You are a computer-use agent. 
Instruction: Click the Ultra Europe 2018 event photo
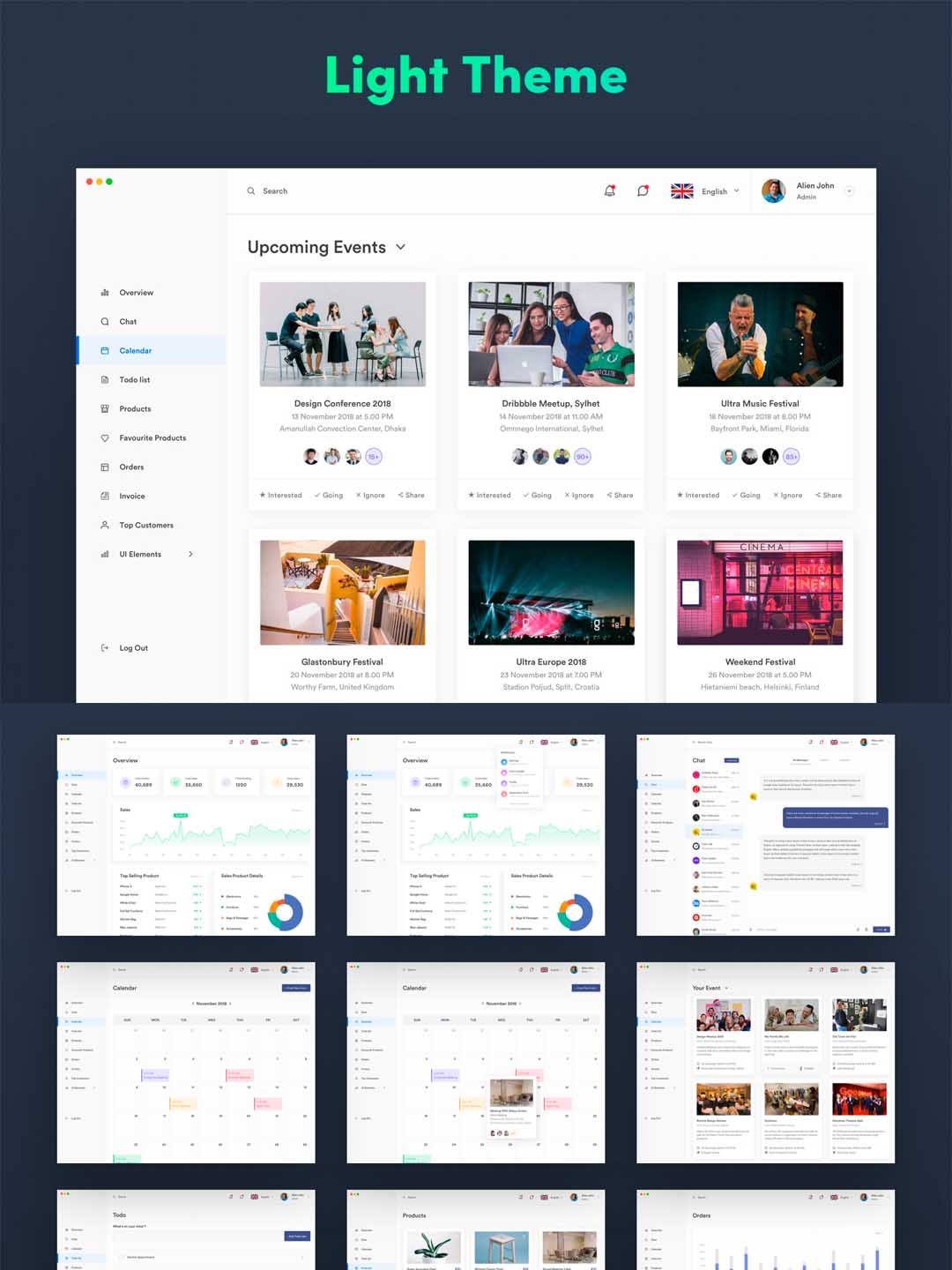click(551, 592)
